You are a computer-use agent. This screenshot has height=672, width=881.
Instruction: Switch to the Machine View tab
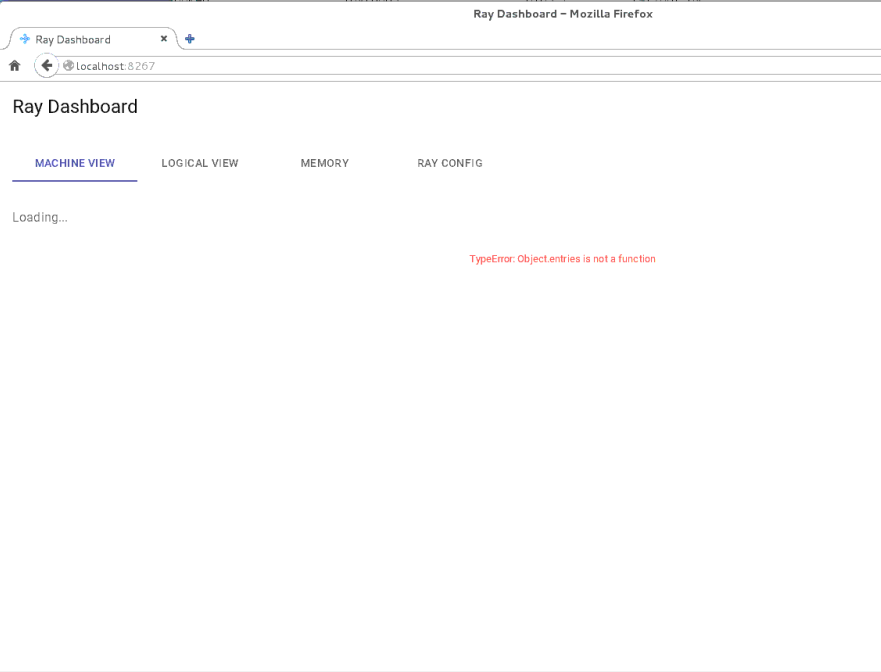click(x=75, y=163)
